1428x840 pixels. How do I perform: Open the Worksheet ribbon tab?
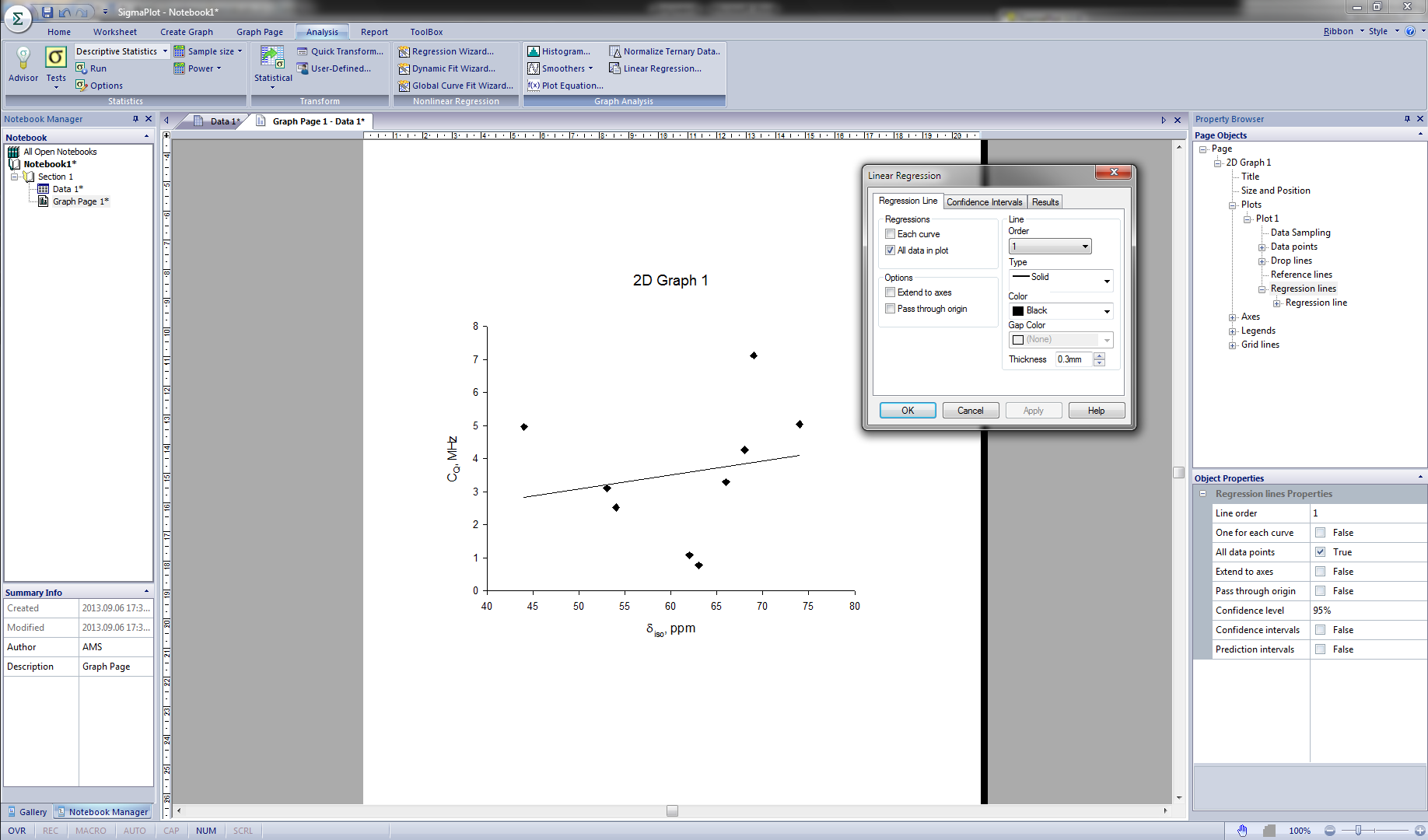click(x=114, y=32)
